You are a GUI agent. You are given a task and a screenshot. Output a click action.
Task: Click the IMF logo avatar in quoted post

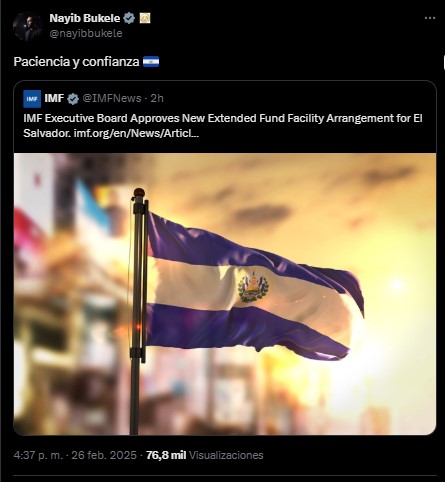pyautogui.click(x=32, y=99)
